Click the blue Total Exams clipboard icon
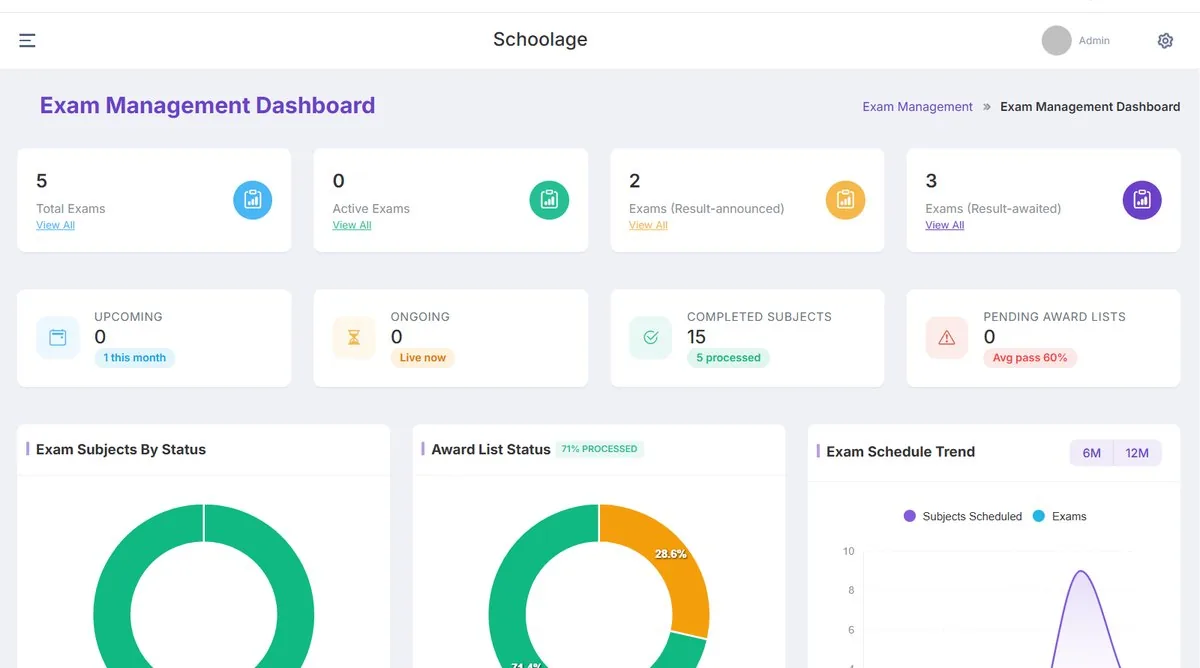1200x668 pixels. [253, 200]
